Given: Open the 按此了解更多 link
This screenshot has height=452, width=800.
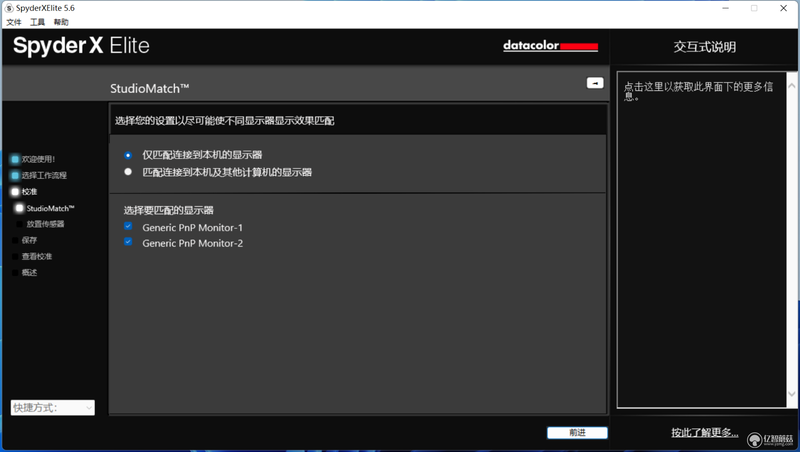Looking at the screenshot, I should [705, 433].
